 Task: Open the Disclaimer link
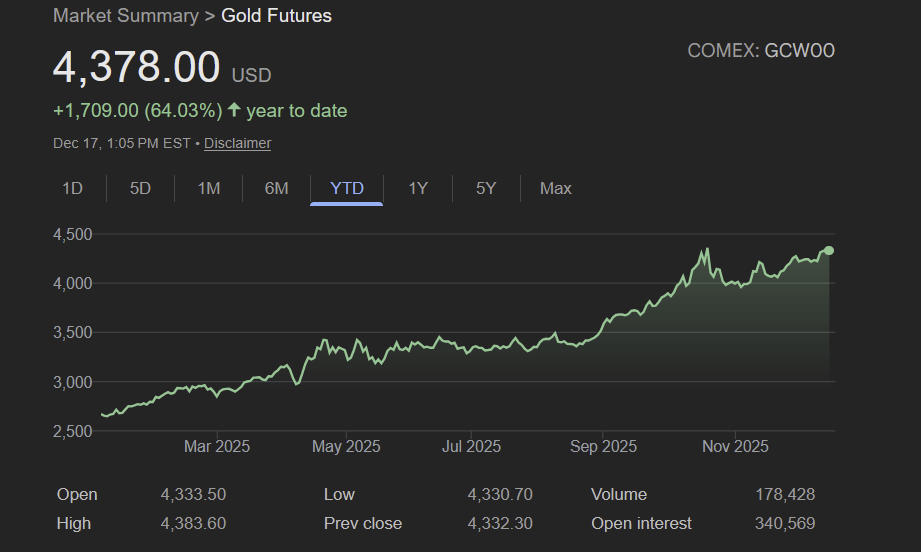point(237,143)
